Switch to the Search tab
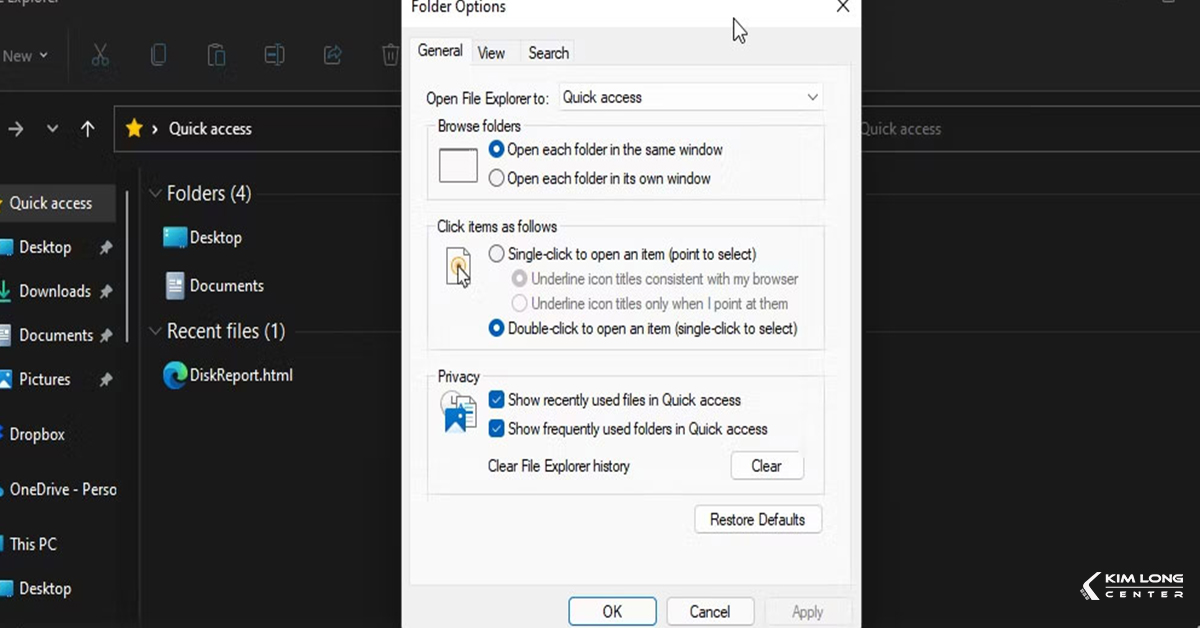 click(548, 53)
